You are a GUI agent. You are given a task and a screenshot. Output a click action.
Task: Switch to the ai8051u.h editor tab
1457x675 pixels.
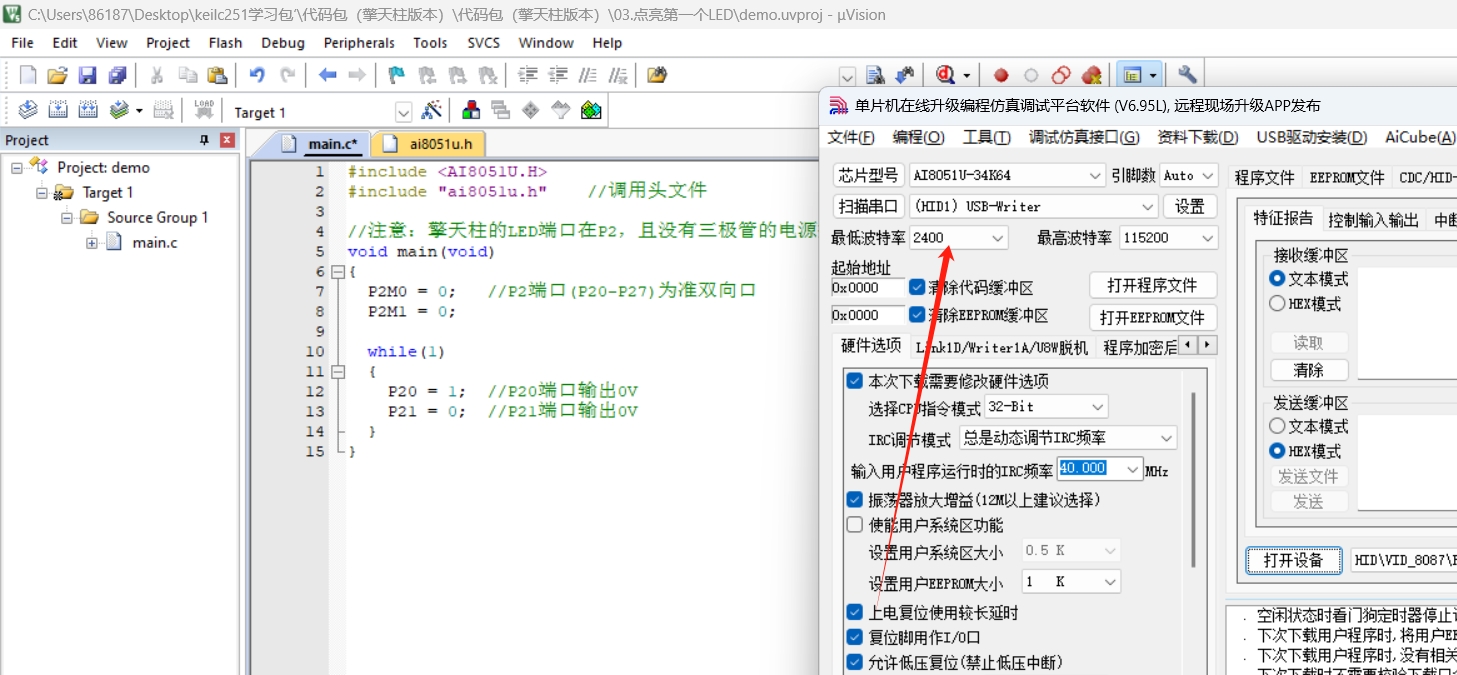tap(440, 144)
